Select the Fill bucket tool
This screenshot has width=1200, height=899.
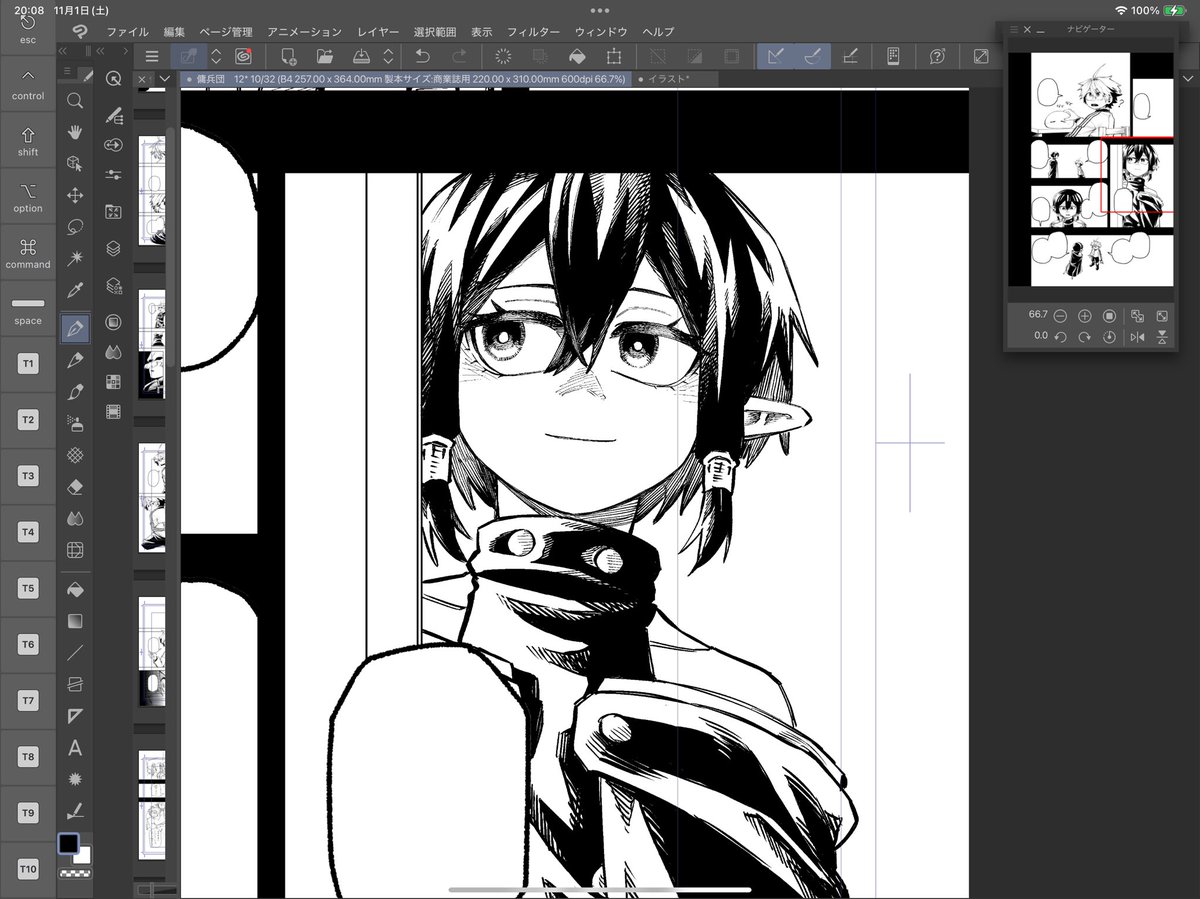[74, 590]
